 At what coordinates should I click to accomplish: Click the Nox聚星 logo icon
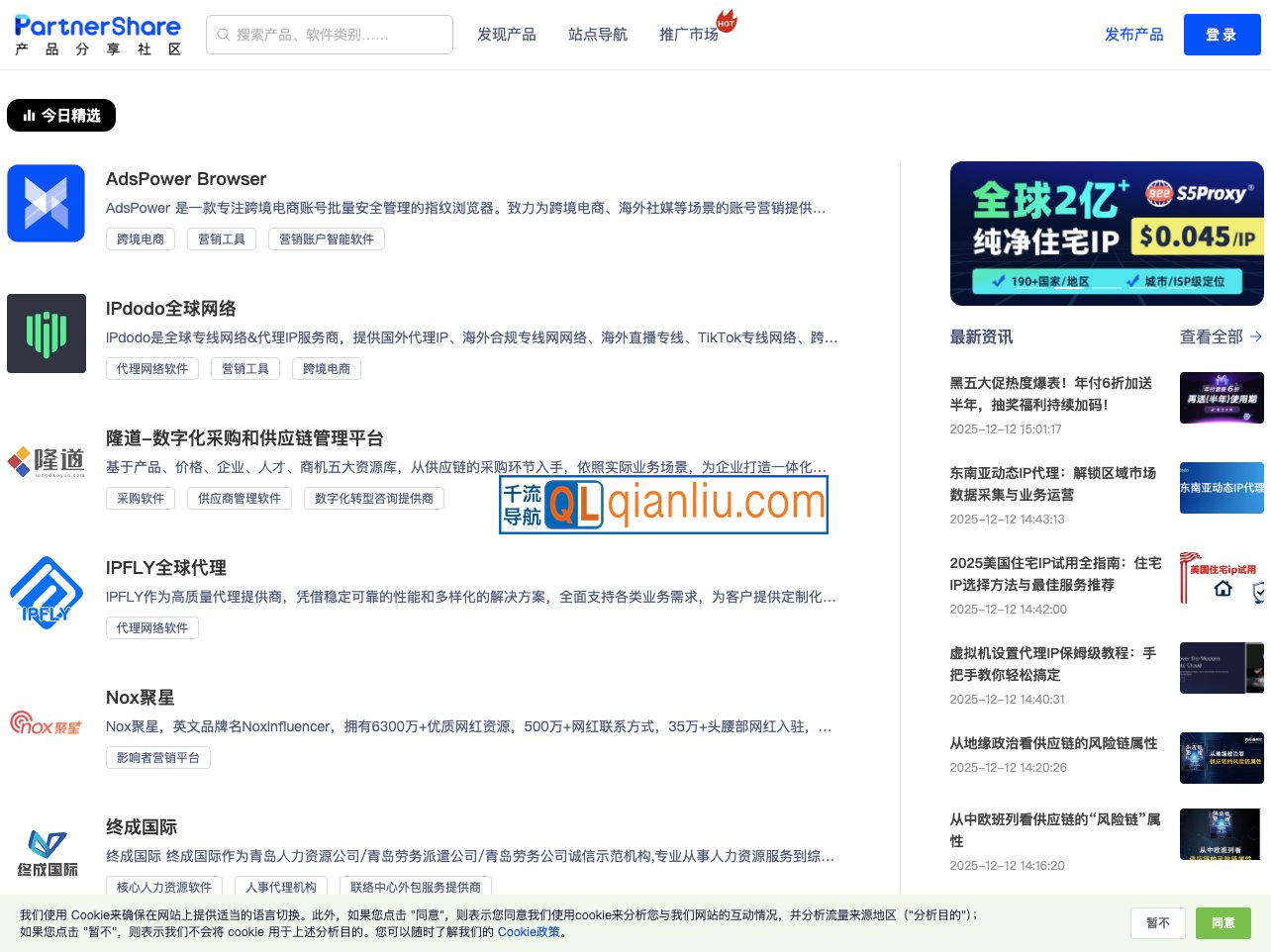[46, 722]
